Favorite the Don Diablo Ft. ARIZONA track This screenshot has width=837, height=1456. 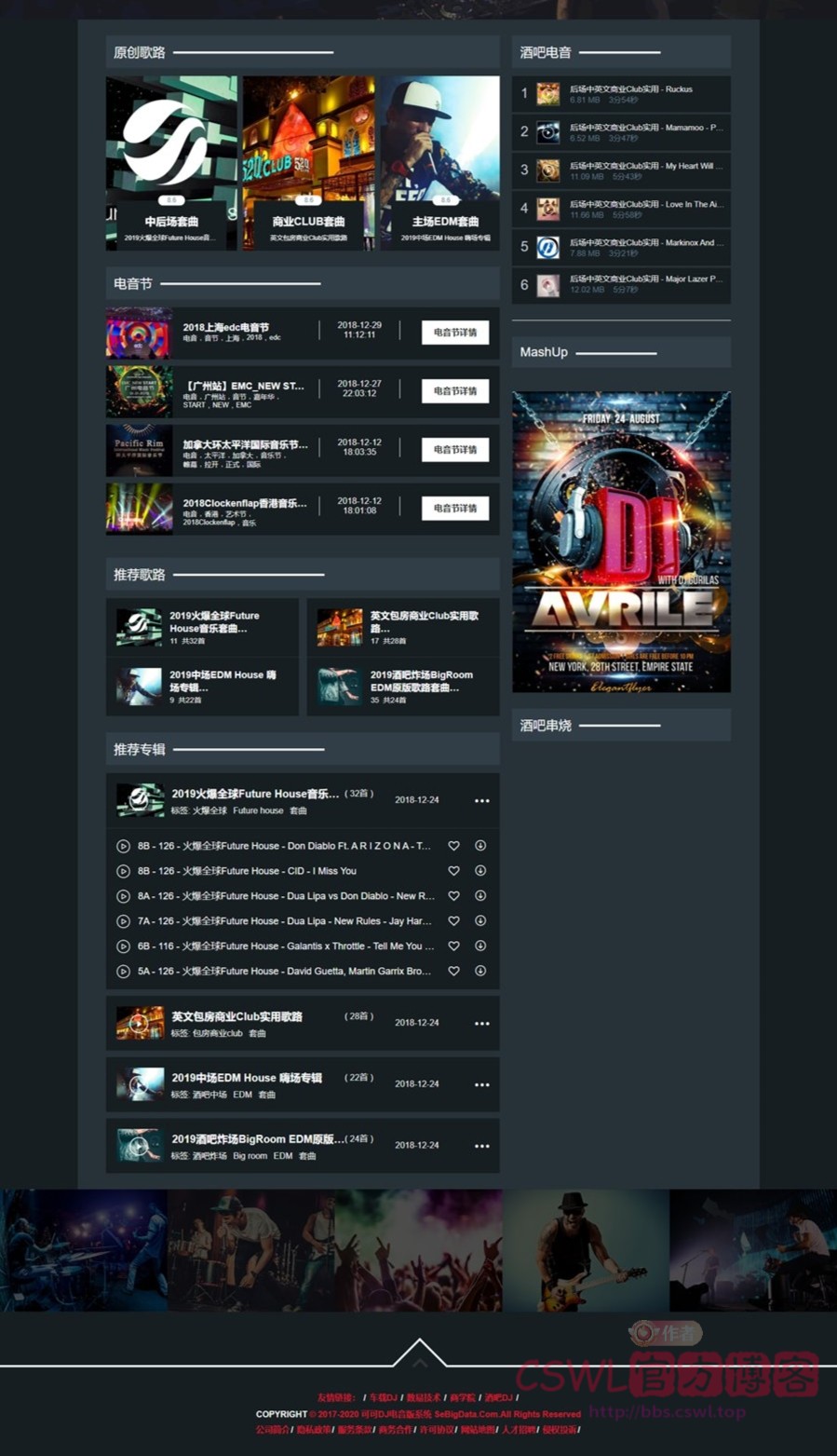[453, 846]
